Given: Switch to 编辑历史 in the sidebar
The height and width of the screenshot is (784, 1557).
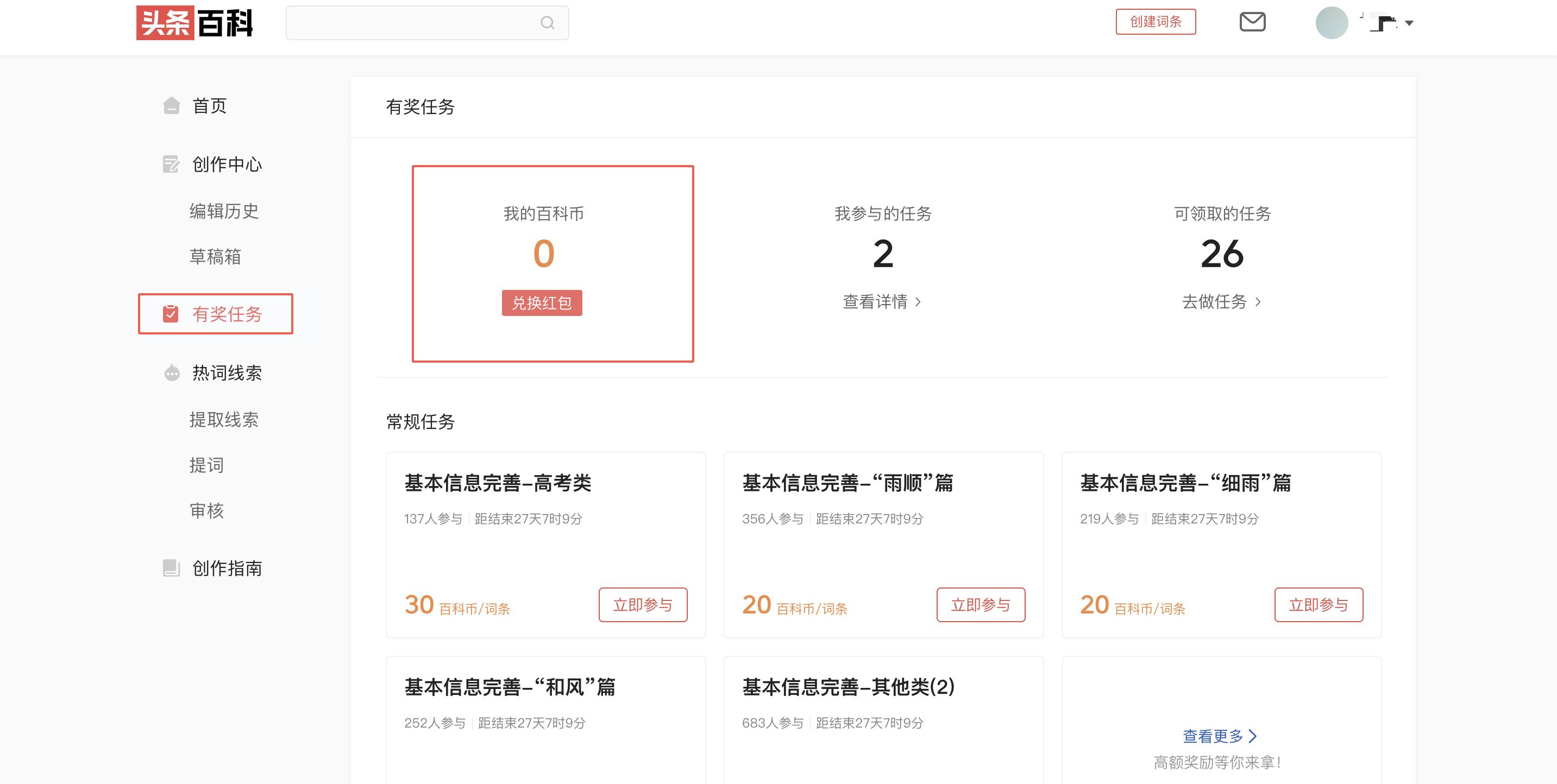Looking at the screenshot, I should point(224,211).
